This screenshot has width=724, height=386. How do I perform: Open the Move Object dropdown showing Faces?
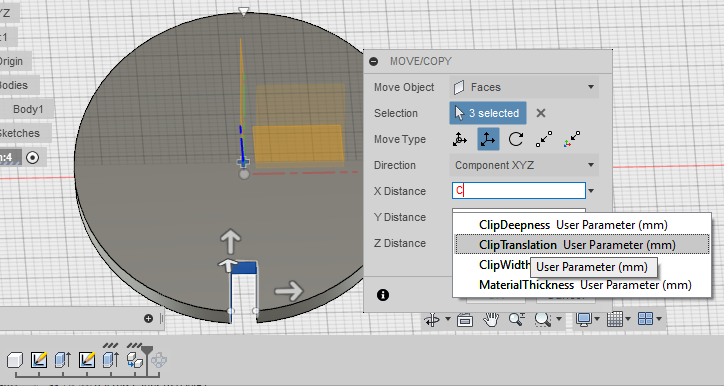coord(524,87)
